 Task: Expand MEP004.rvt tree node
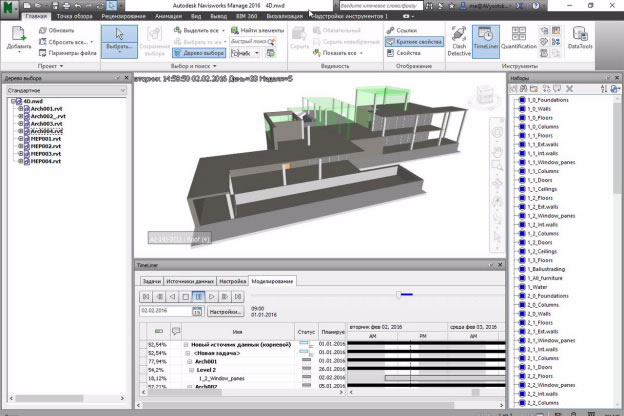click(x=20, y=161)
